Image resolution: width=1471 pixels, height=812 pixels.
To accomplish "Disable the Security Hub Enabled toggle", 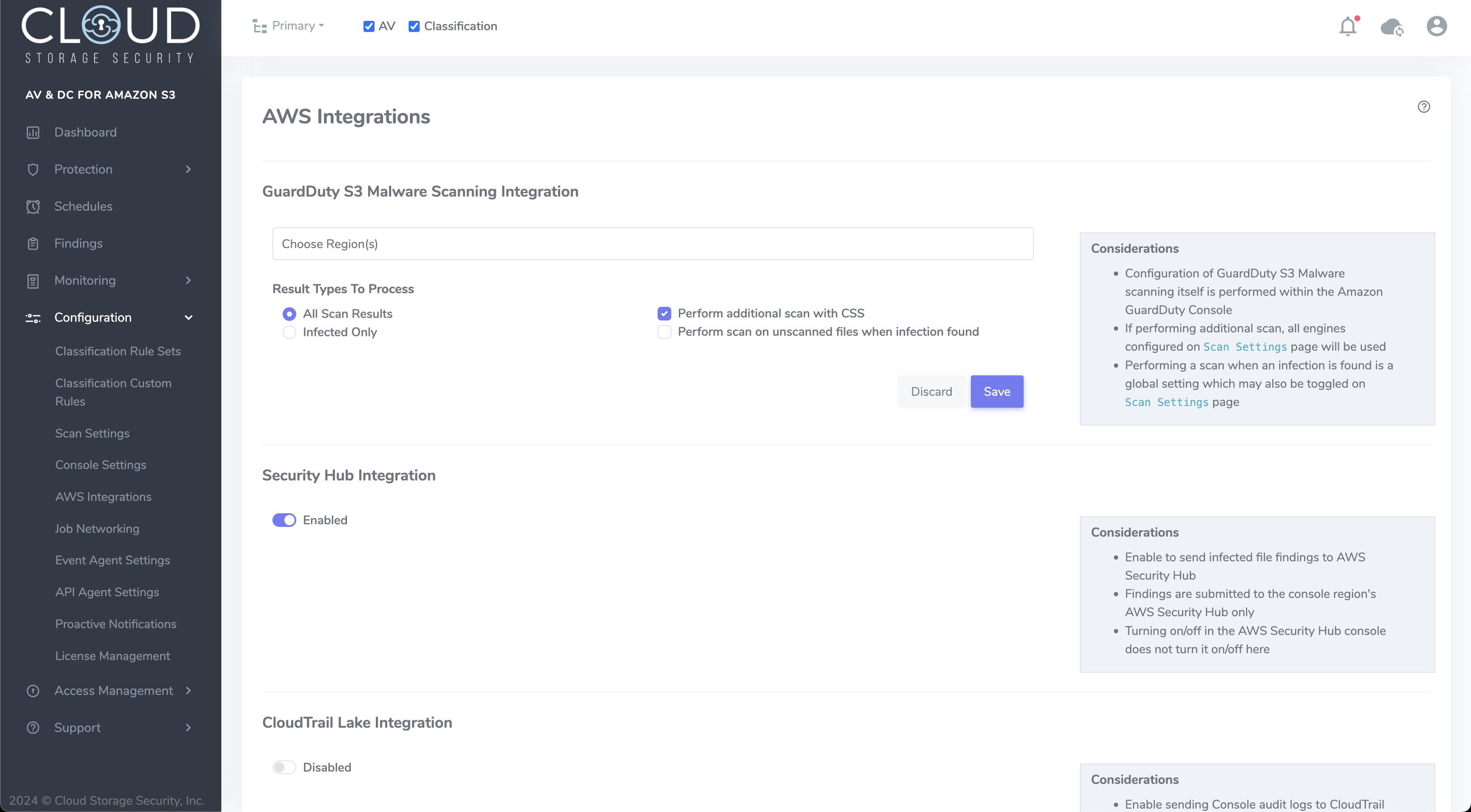I will tap(284, 520).
